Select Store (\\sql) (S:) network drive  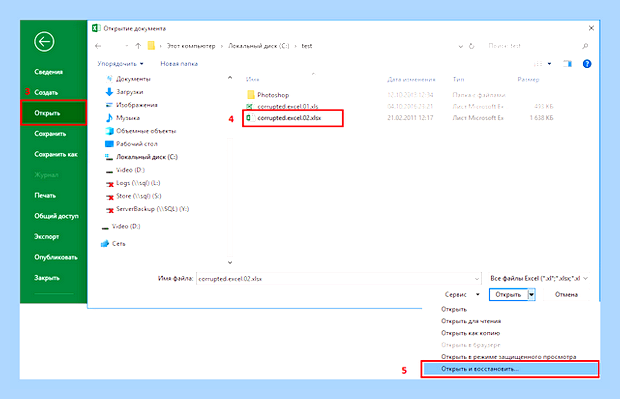pyautogui.click(x=139, y=196)
